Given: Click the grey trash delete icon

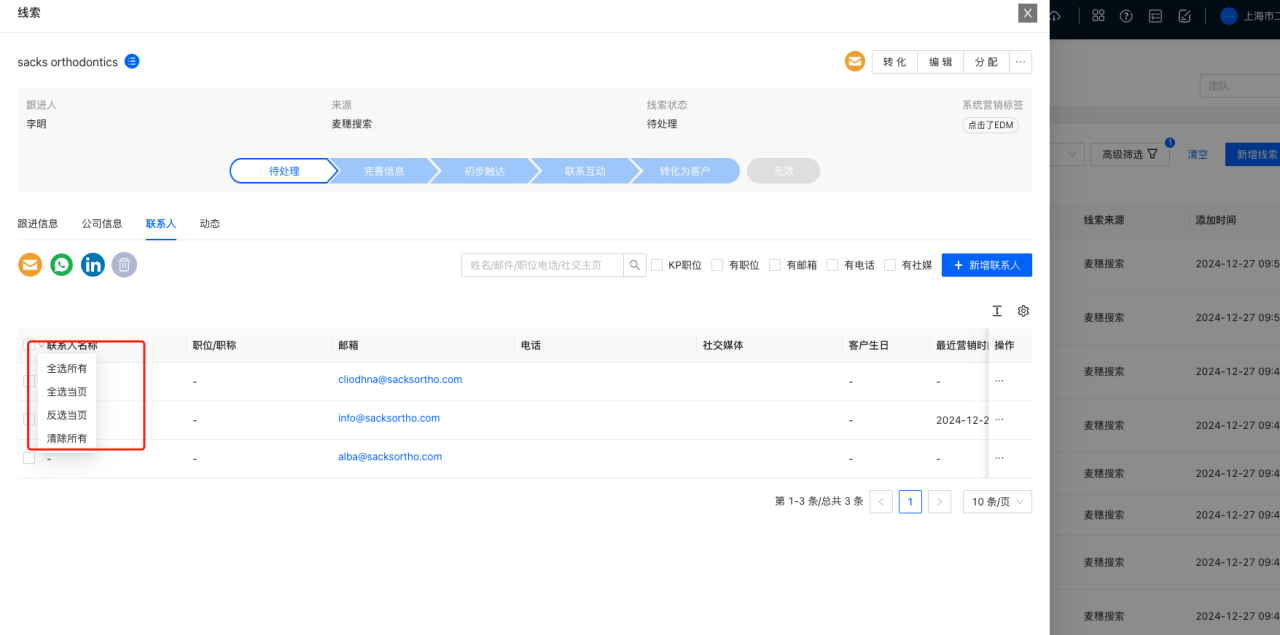Looking at the screenshot, I should coord(124,265).
